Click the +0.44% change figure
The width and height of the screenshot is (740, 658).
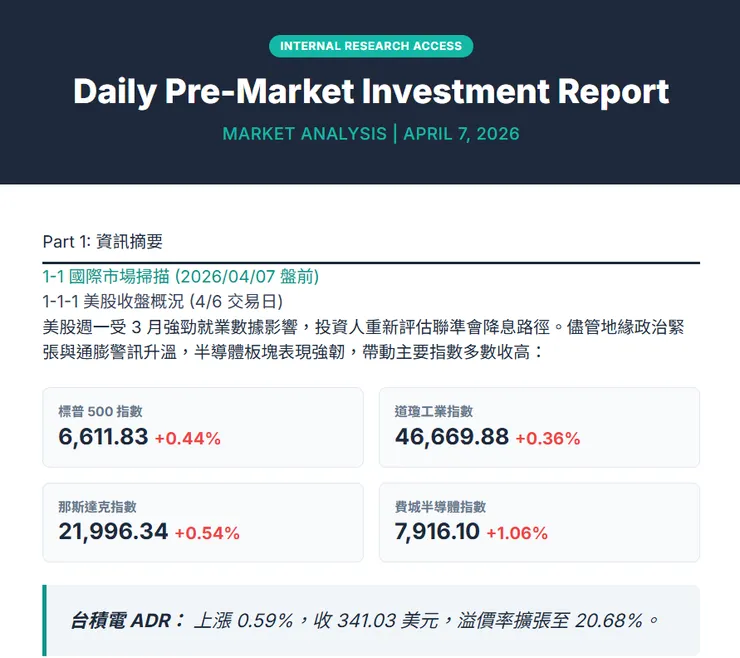187,438
